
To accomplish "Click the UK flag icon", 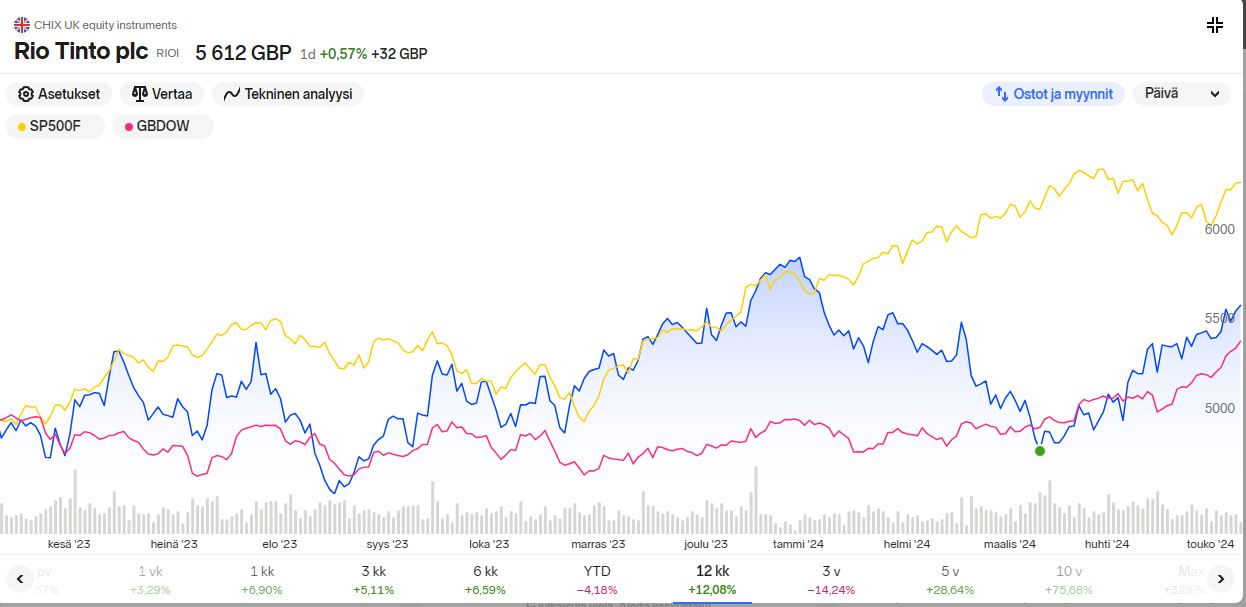I will [x=22, y=25].
